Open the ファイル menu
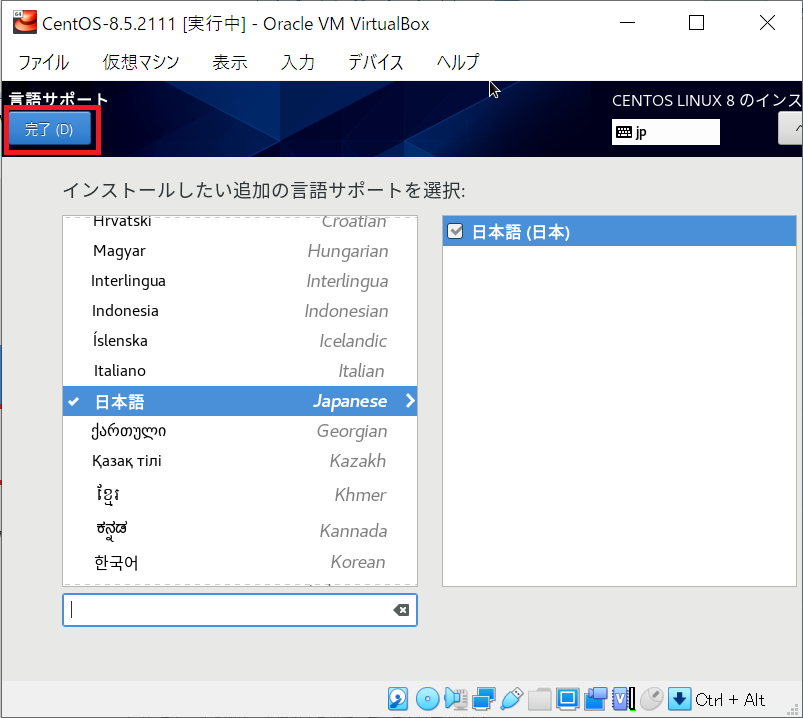Image resolution: width=803 pixels, height=718 pixels. click(x=44, y=62)
